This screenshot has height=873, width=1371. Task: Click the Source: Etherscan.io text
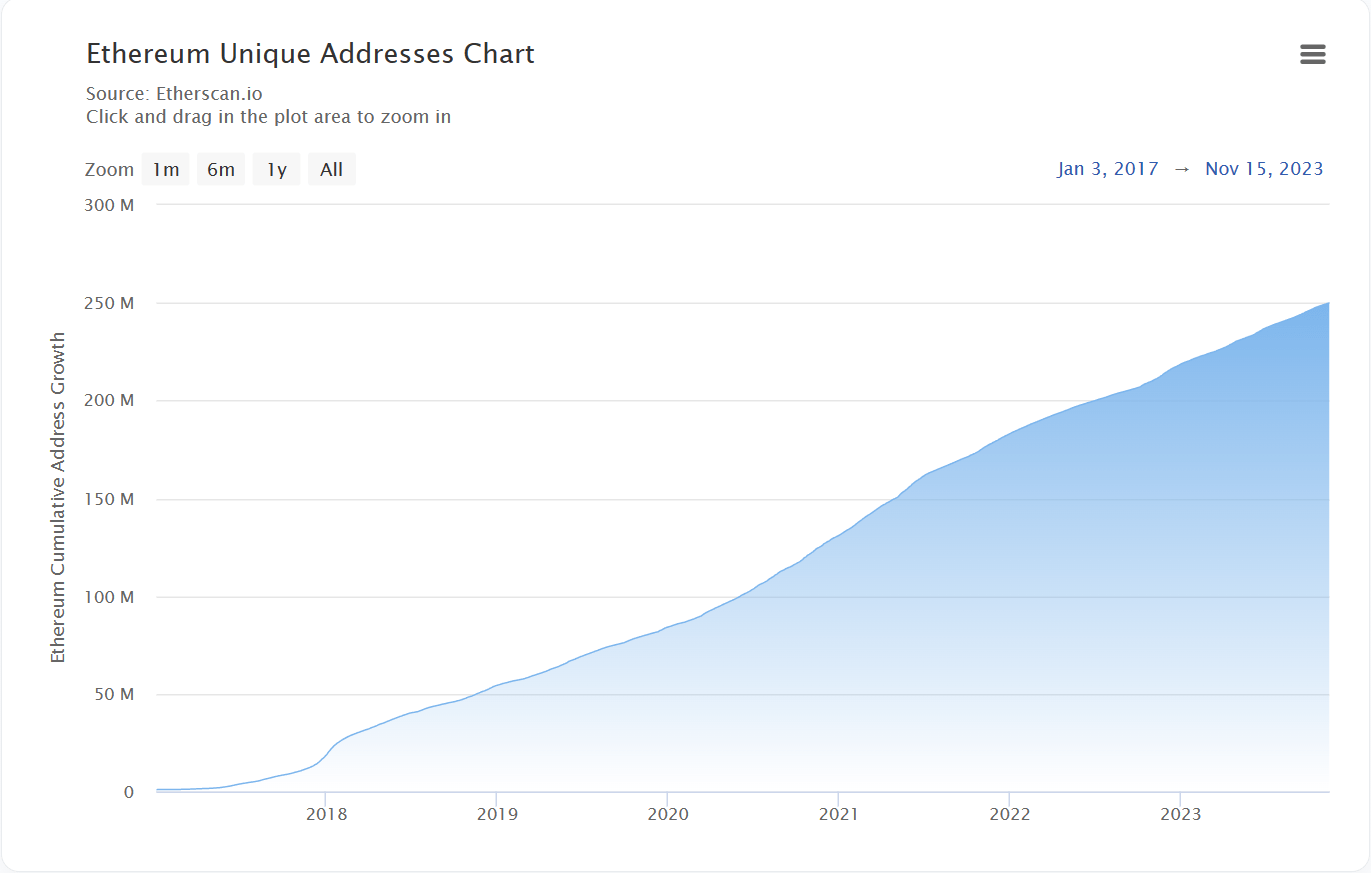(174, 95)
